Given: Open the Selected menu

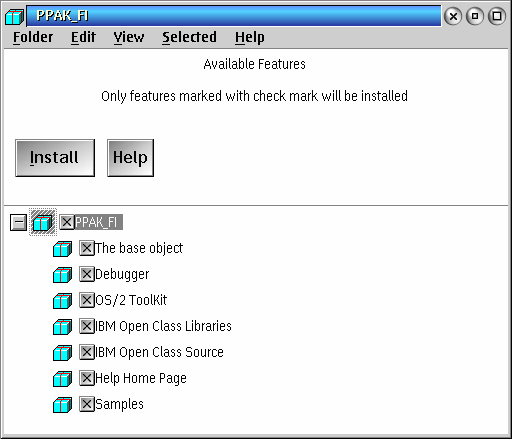Looking at the screenshot, I should [x=189, y=37].
